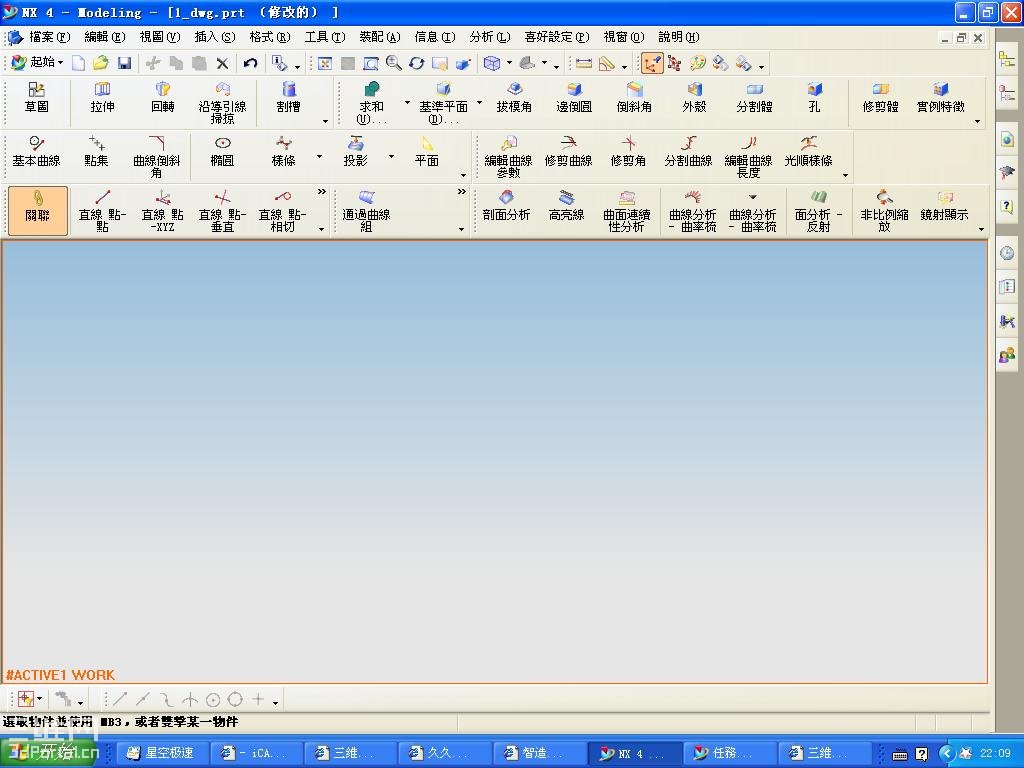1024x768 pixels.
Task: Expand the 樣條 dropdown arrow
Action: [x=319, y=156]
